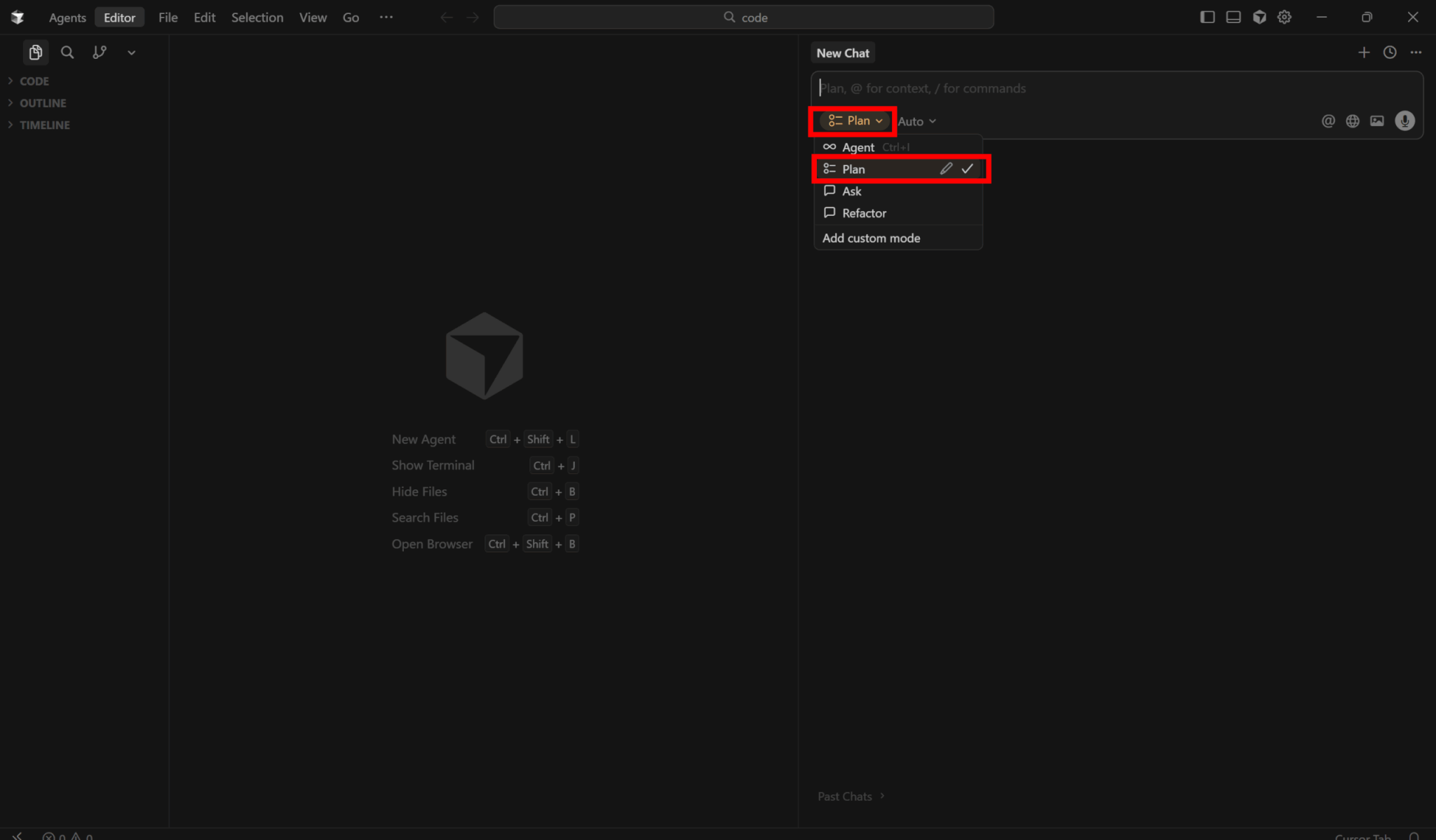Open the Explorer files icon
This screenshot has height=840, width=1436.
coord(35,53)
